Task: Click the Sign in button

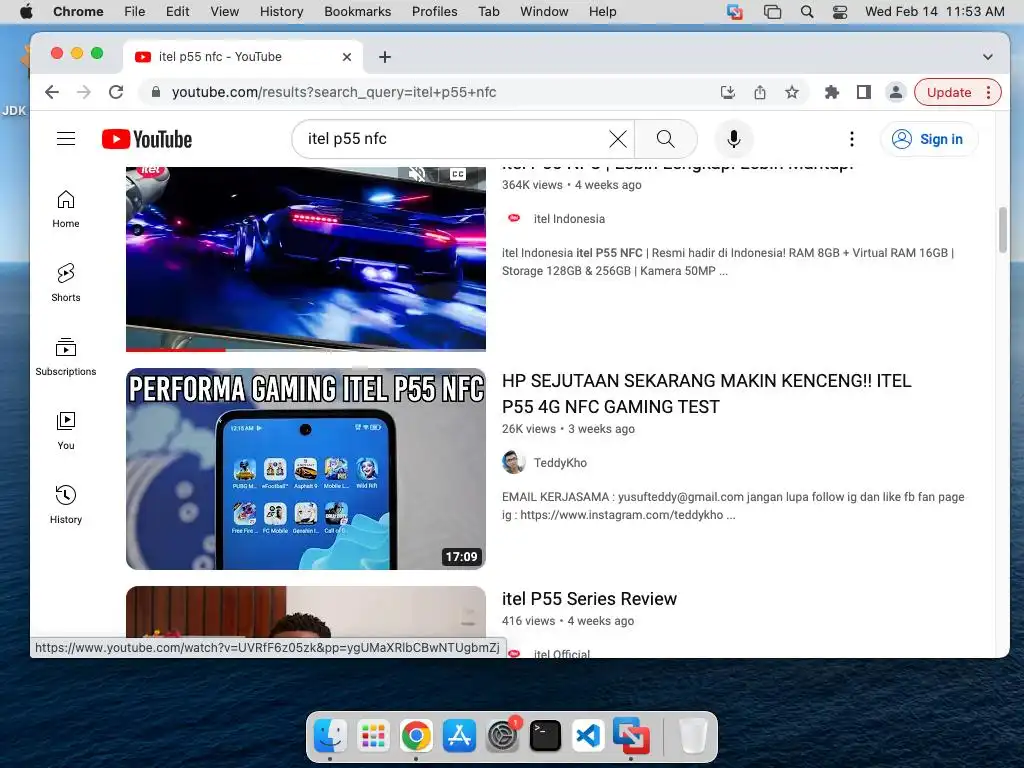Action: tap(929, 139)
